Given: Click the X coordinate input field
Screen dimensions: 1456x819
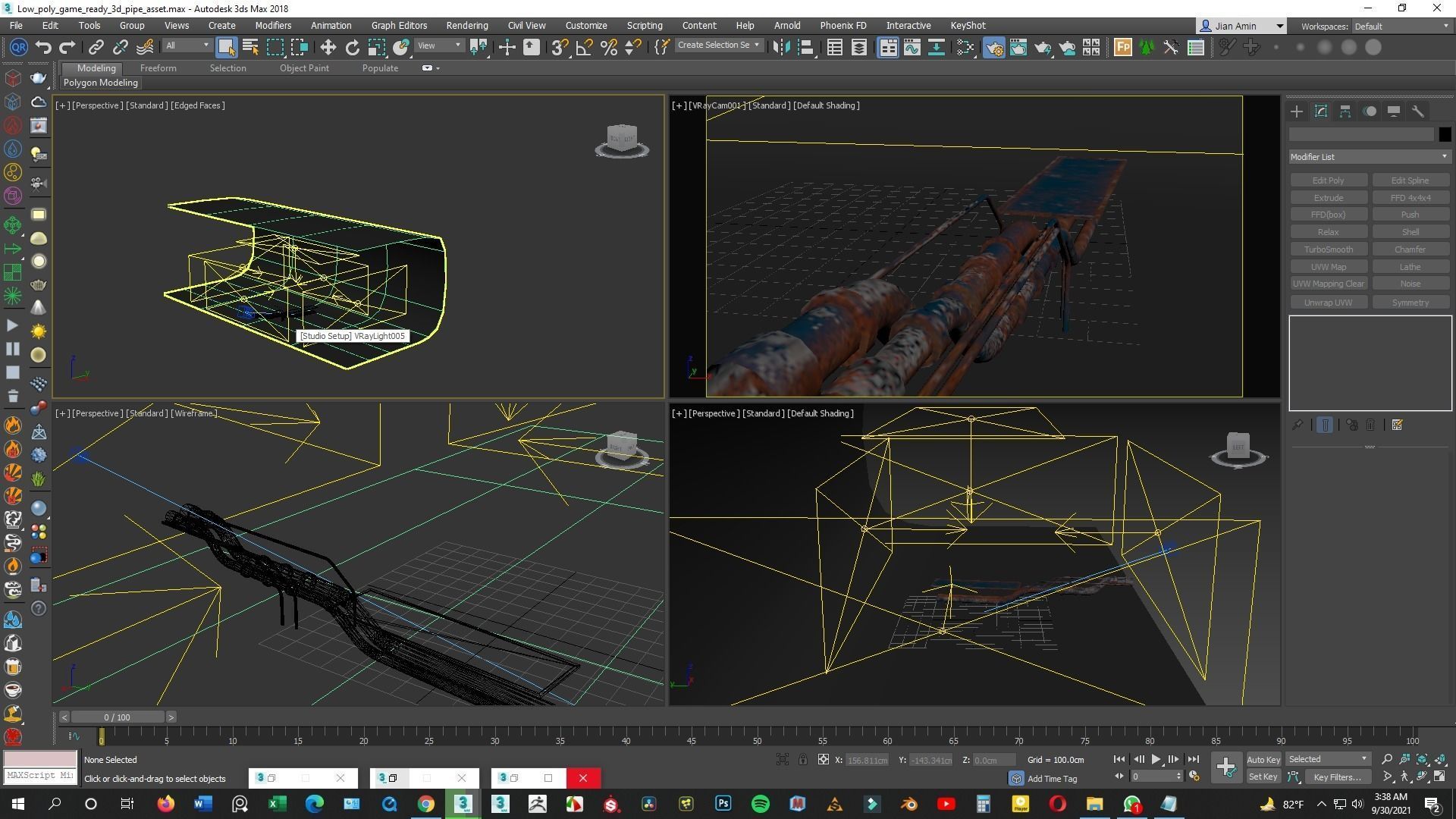Looking at the screenshot, I should [x=867, y=759].
